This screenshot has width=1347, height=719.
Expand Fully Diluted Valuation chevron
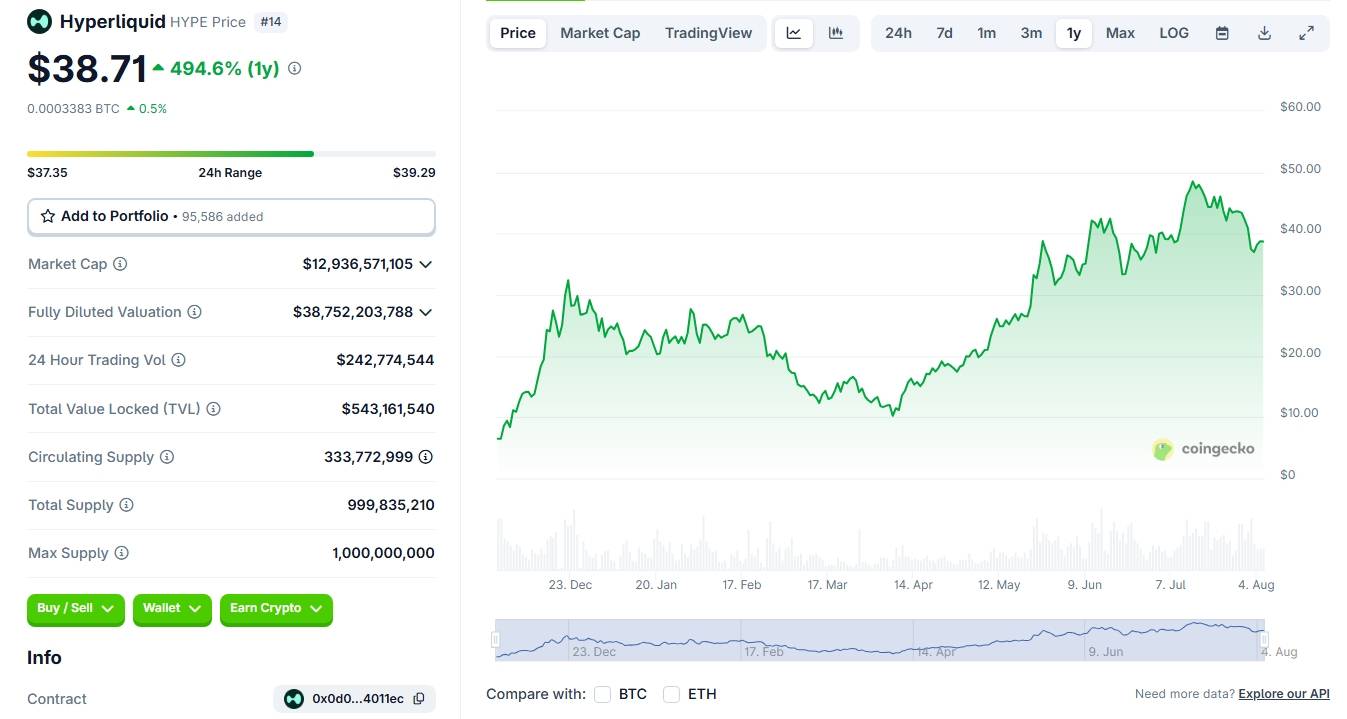point(426,312)
